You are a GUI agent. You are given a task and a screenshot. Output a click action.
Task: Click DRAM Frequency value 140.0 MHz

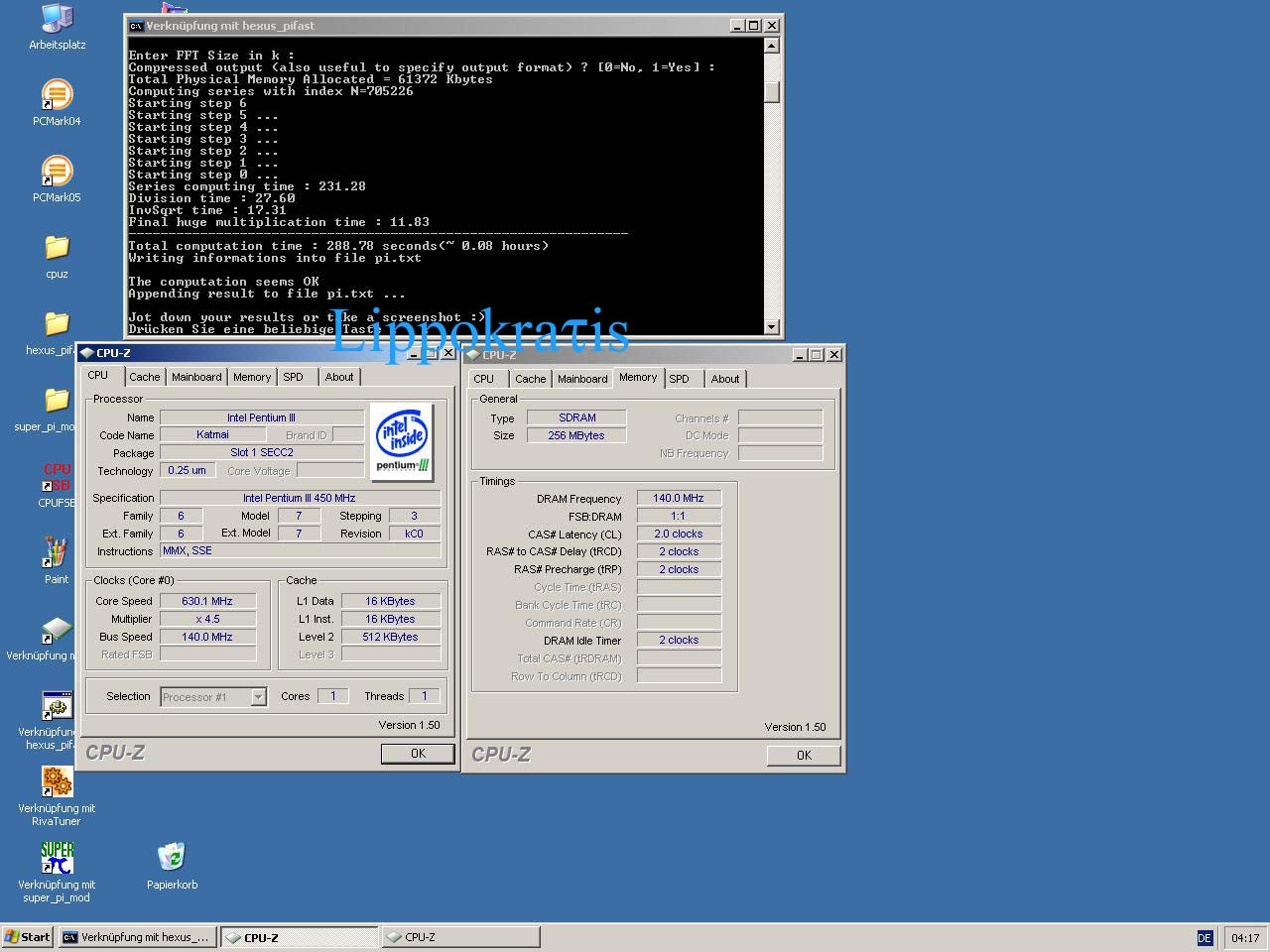tap(679, 498)
